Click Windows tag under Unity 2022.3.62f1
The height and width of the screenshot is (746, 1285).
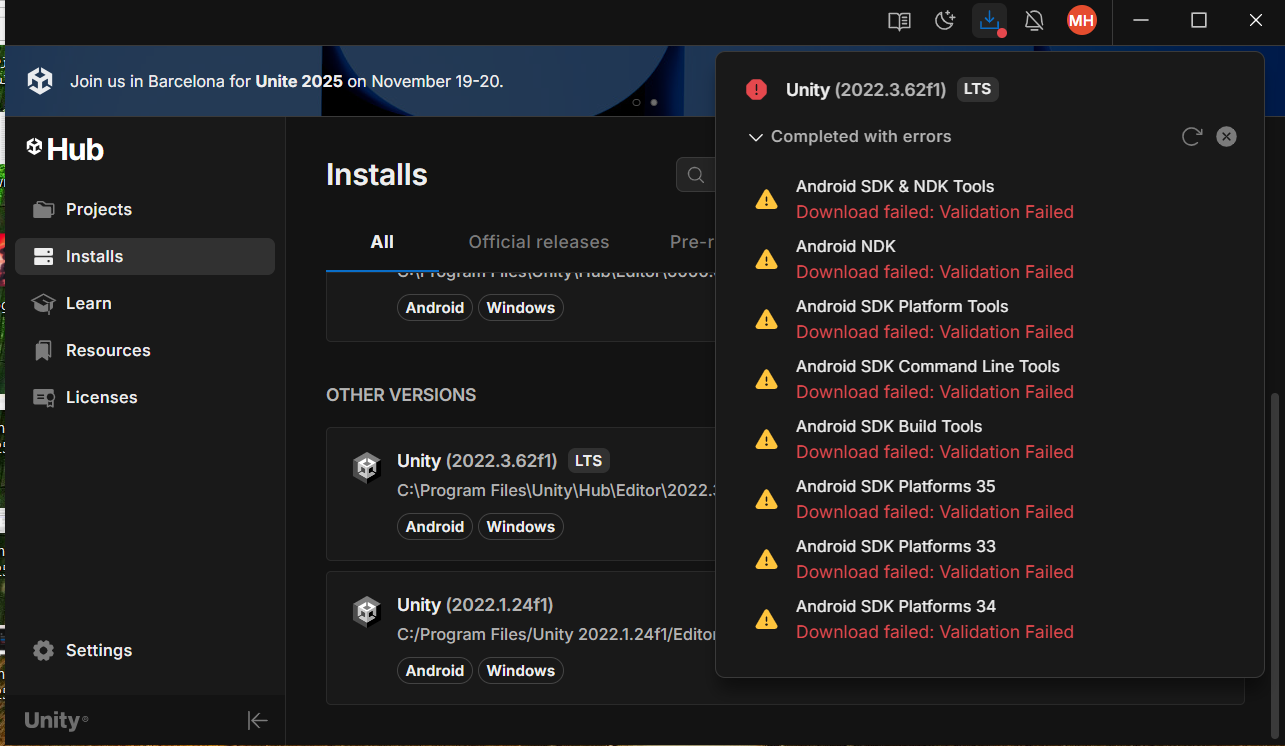[521, 527]
